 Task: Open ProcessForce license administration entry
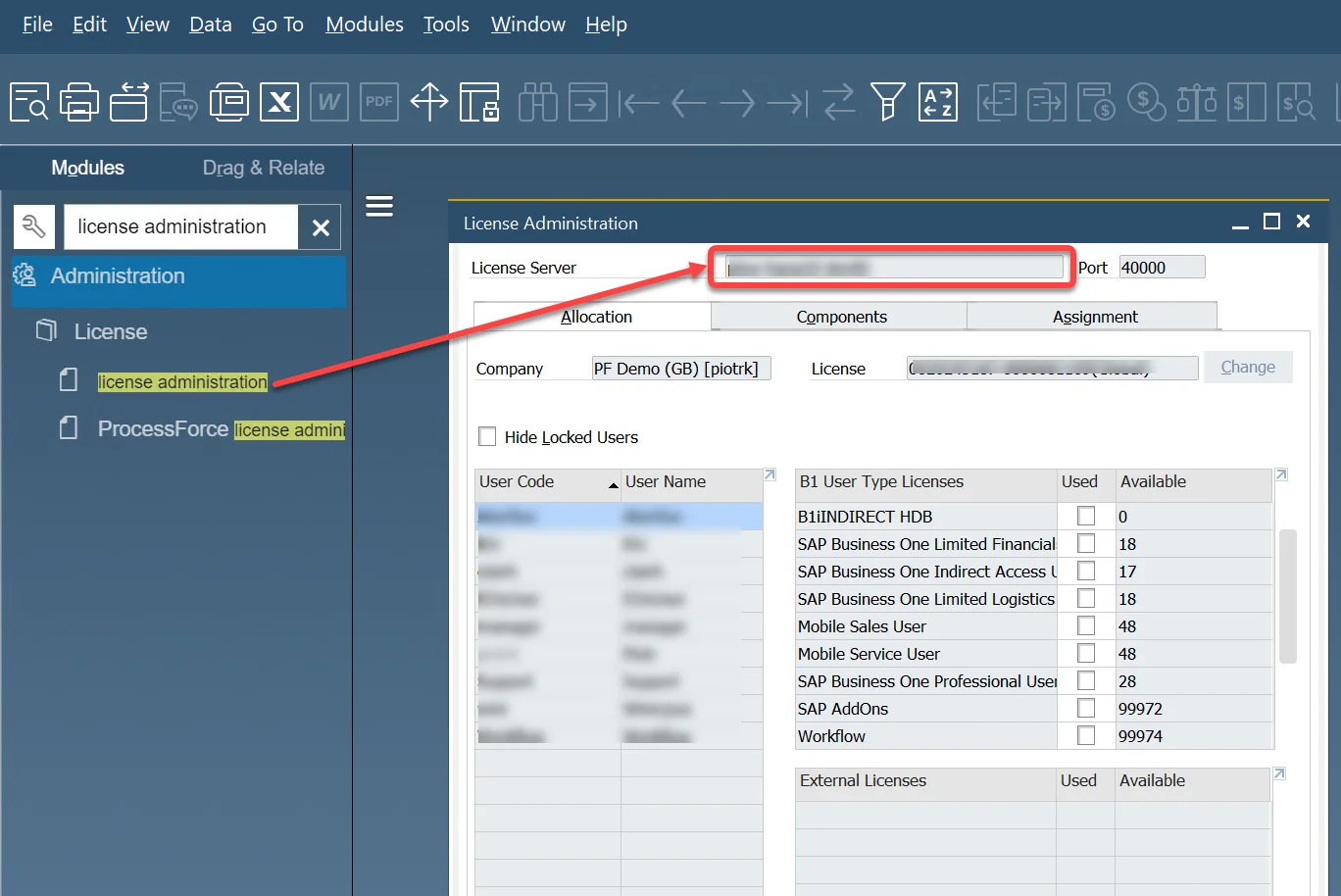click(221, 429)
